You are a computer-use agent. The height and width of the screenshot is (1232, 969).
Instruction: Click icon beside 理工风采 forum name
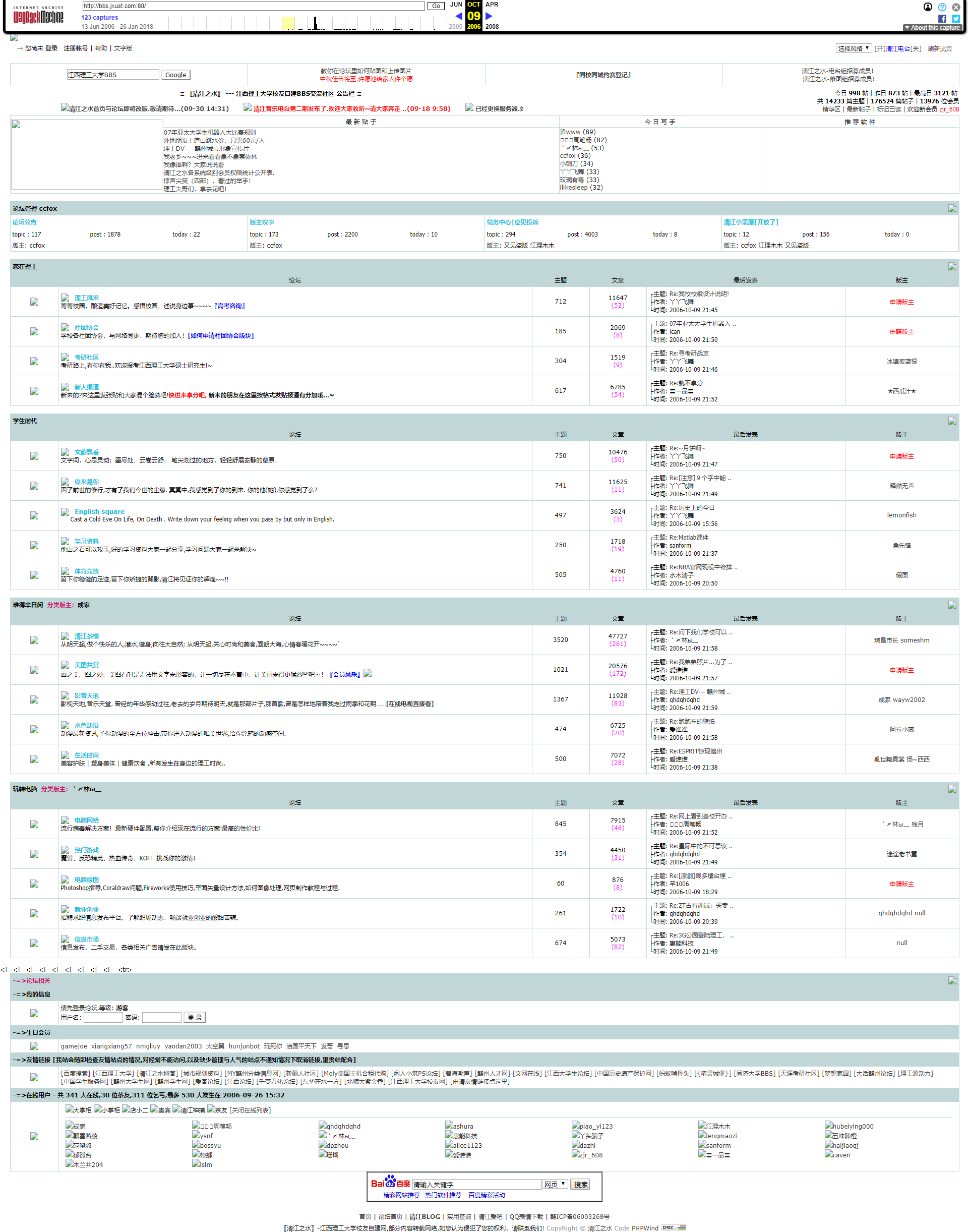click(65, 298)
